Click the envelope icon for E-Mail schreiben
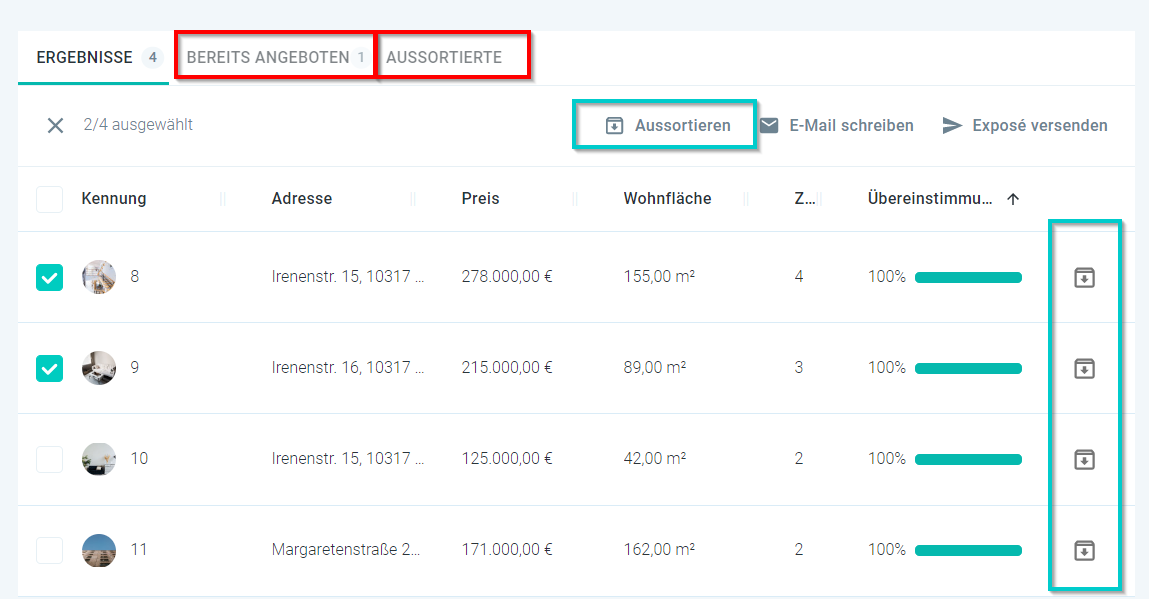The image size is (1149, 599). coord(769,126)
